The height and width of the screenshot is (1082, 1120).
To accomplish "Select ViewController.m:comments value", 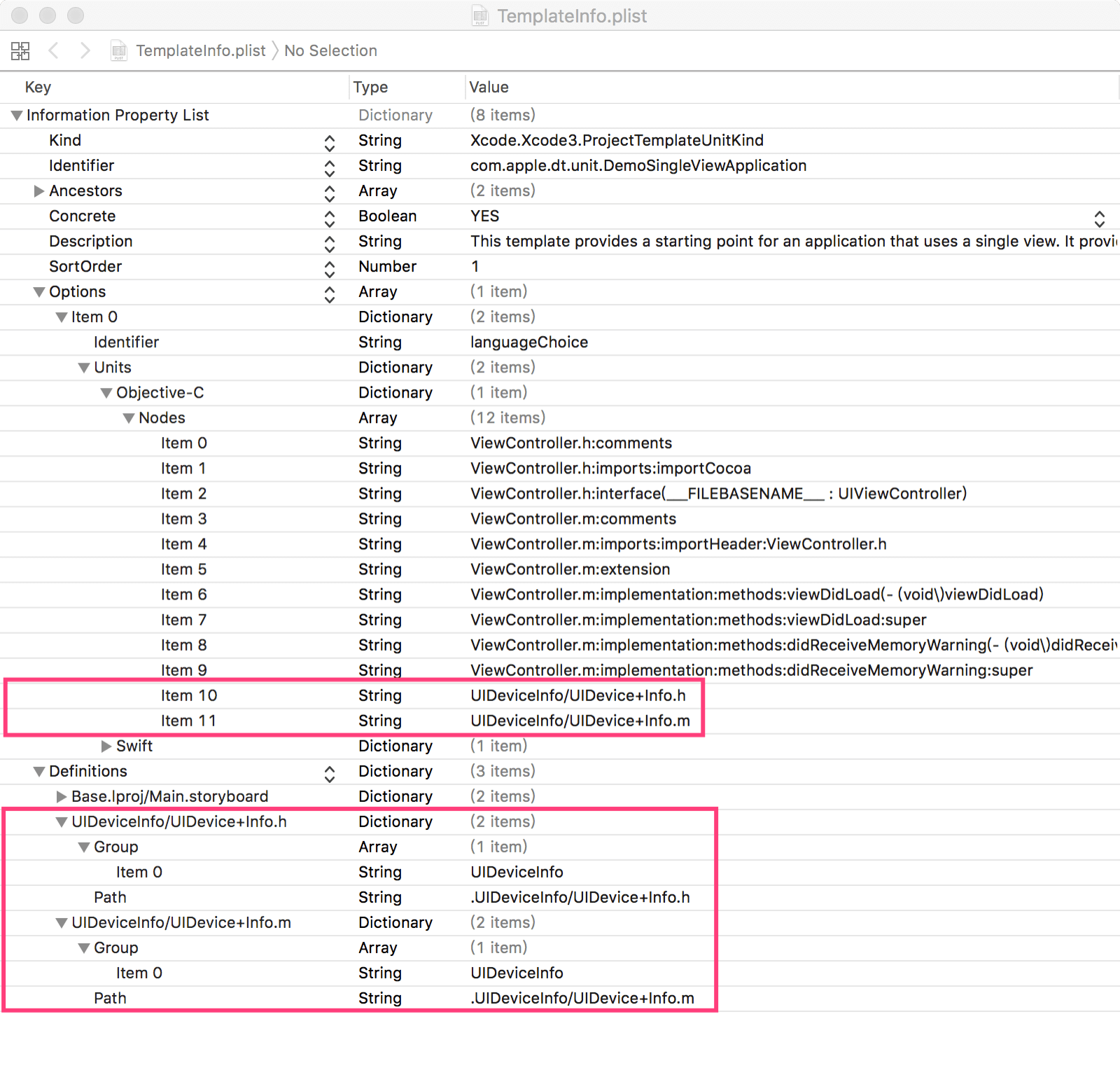I will [573, 518].
